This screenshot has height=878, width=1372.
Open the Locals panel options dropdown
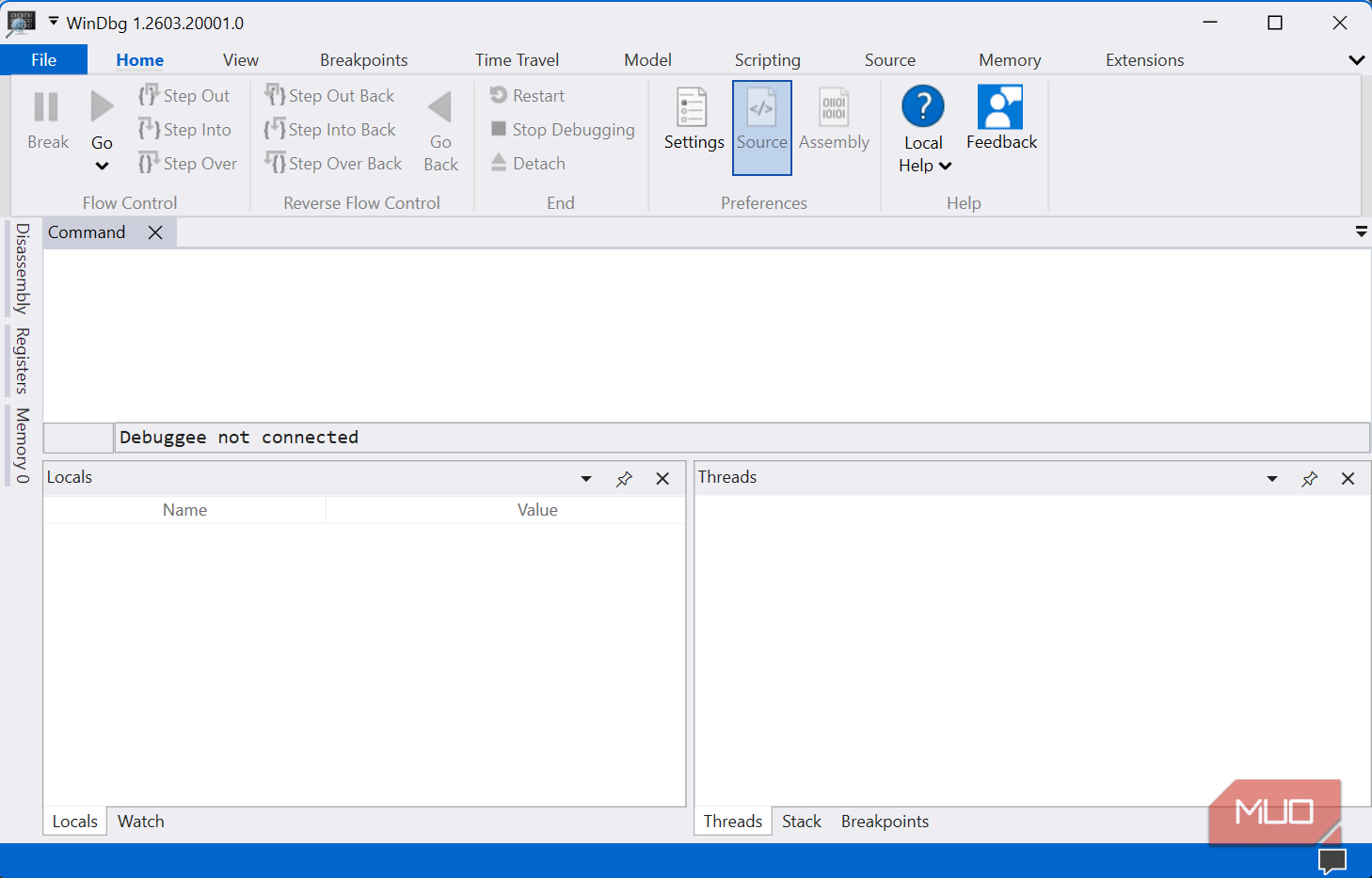(x=586, y=479)
